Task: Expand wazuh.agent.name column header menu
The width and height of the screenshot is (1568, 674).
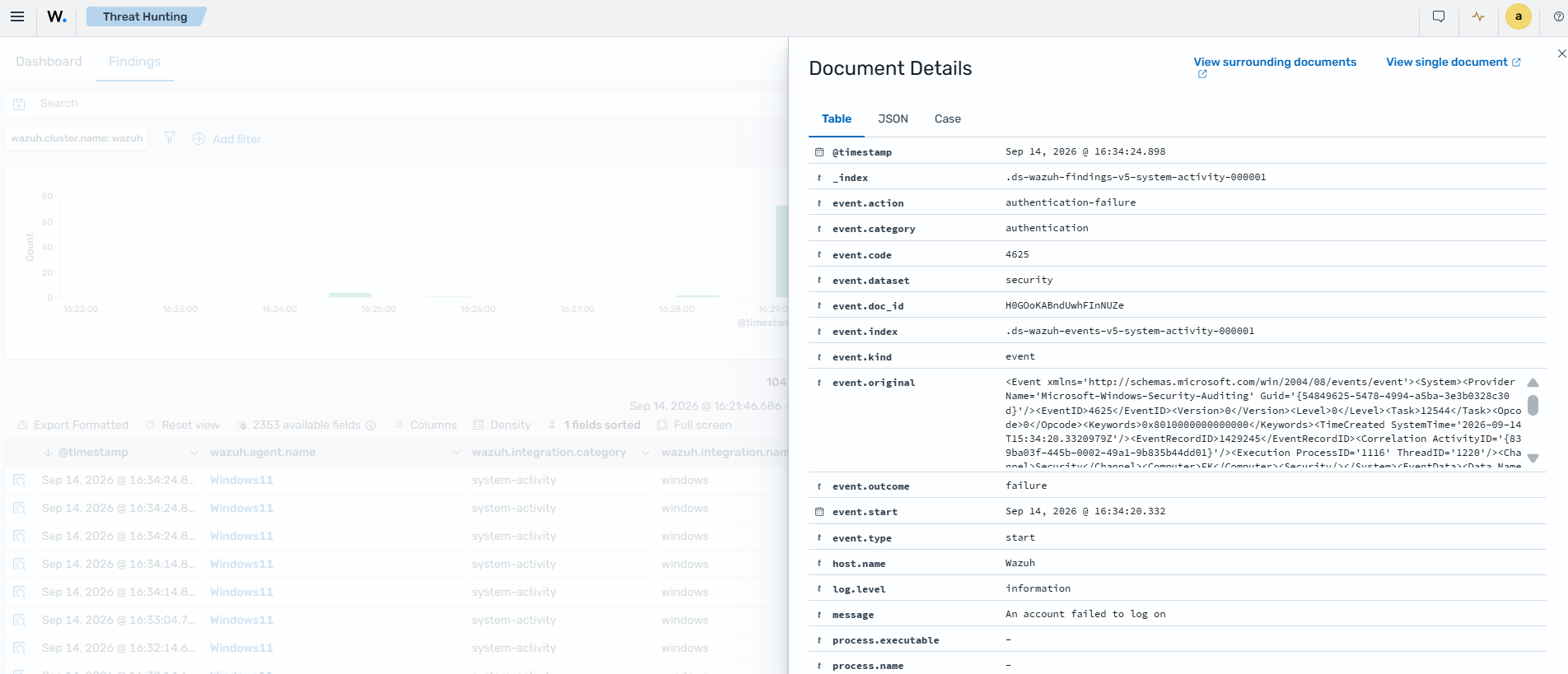Action: point(456,453)
